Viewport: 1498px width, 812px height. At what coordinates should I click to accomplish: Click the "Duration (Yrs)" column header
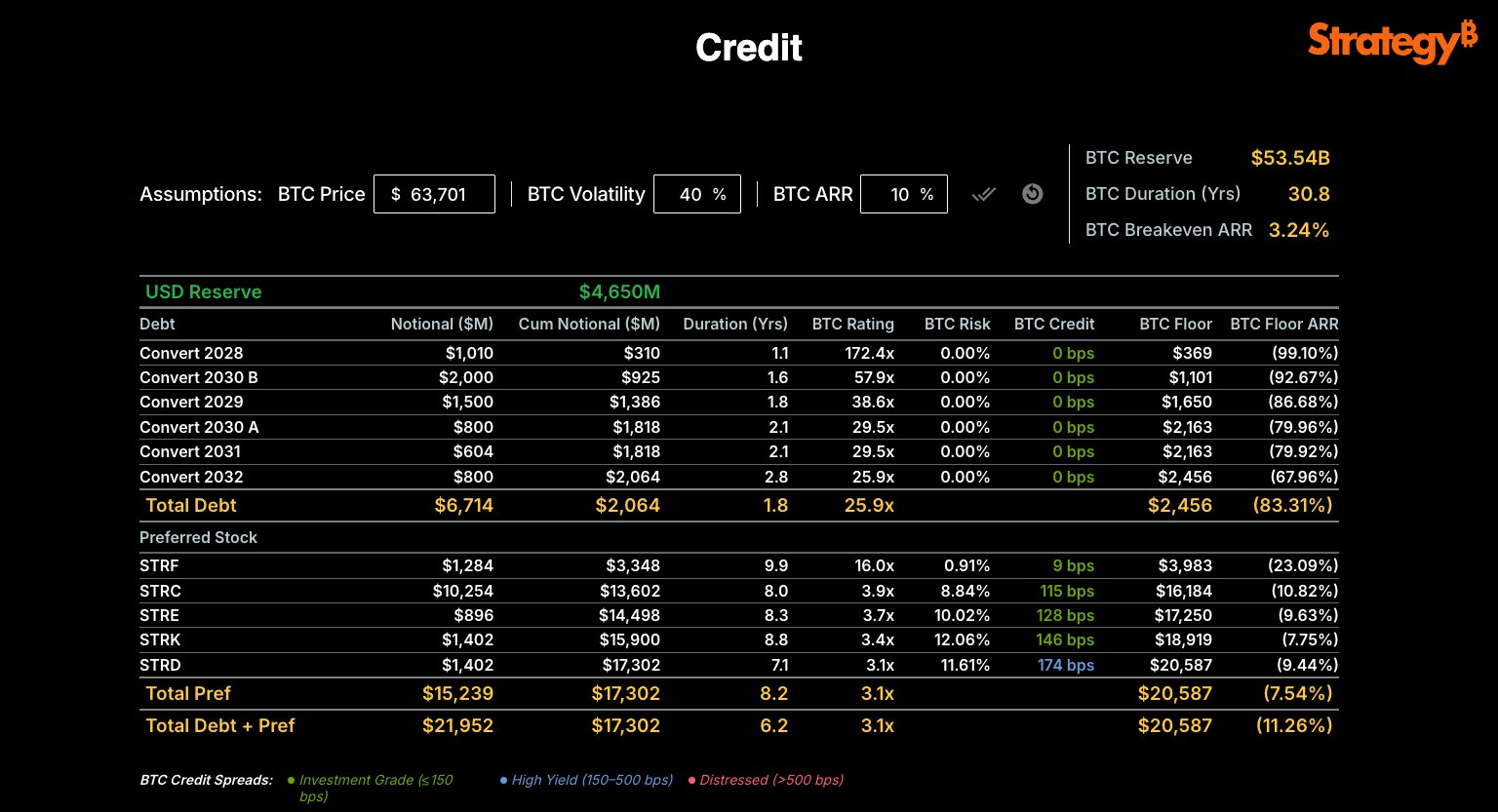[x=735, y=324]
